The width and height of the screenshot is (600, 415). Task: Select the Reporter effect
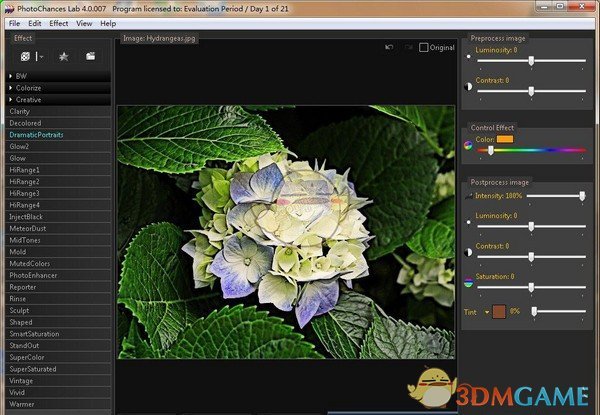(59, 287)
